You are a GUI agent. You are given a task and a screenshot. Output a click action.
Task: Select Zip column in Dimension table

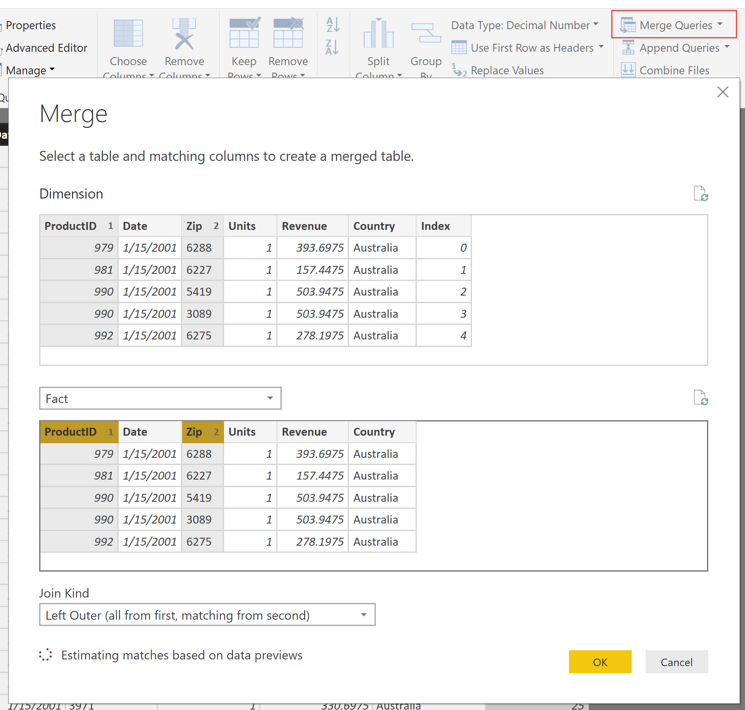point(202,226)
